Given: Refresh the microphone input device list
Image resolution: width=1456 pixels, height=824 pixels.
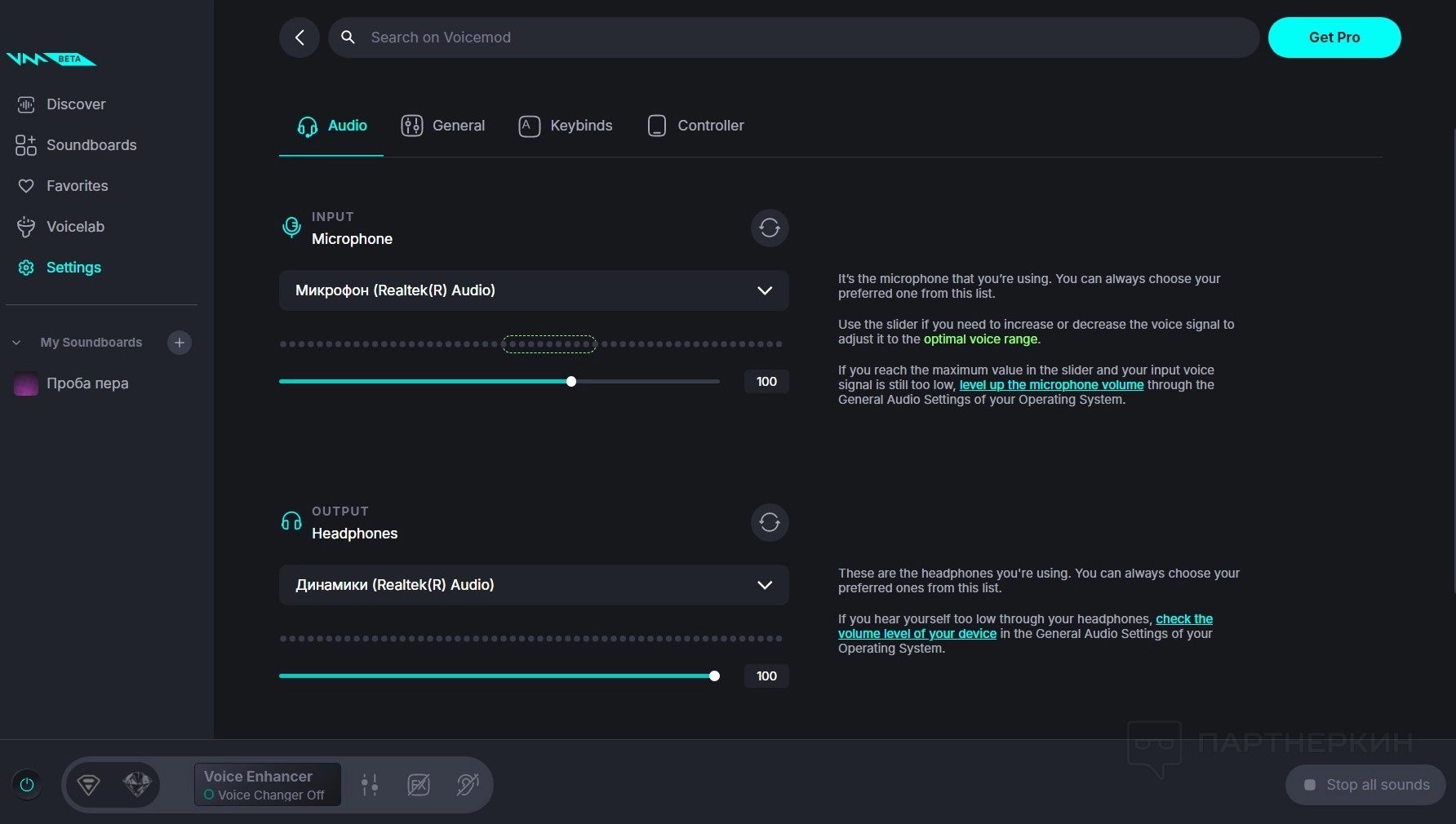Looking at the screenshot, I should pyautogui.click(x=769, y=228).
